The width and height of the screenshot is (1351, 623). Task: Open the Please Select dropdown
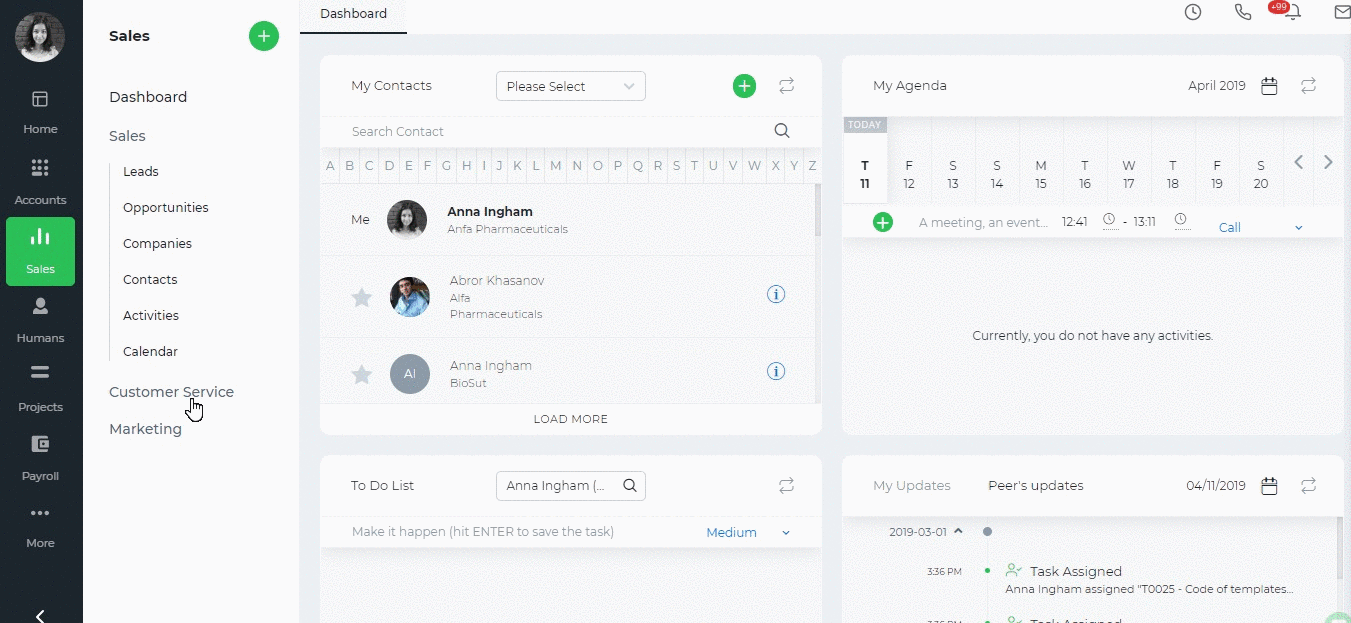[x=571, y=86]
